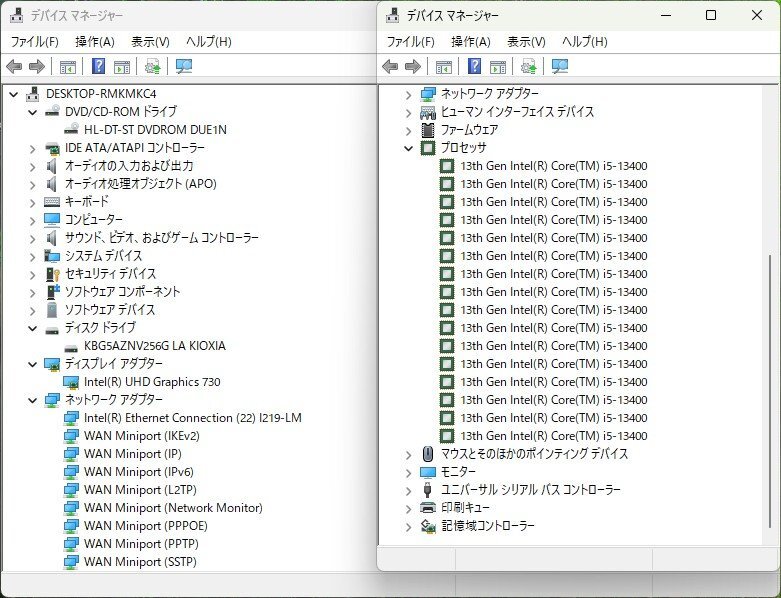Collapse the DESKTOP-RMKMKC4 root node
Screen dimensions: 781x598
click(14, 94)
